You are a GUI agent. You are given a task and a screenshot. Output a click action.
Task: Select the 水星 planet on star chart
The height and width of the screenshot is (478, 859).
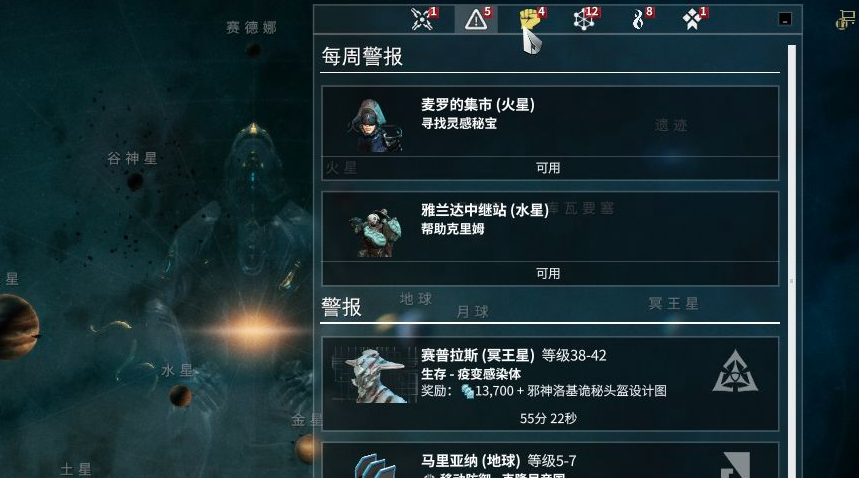click(x=180, y=395)
